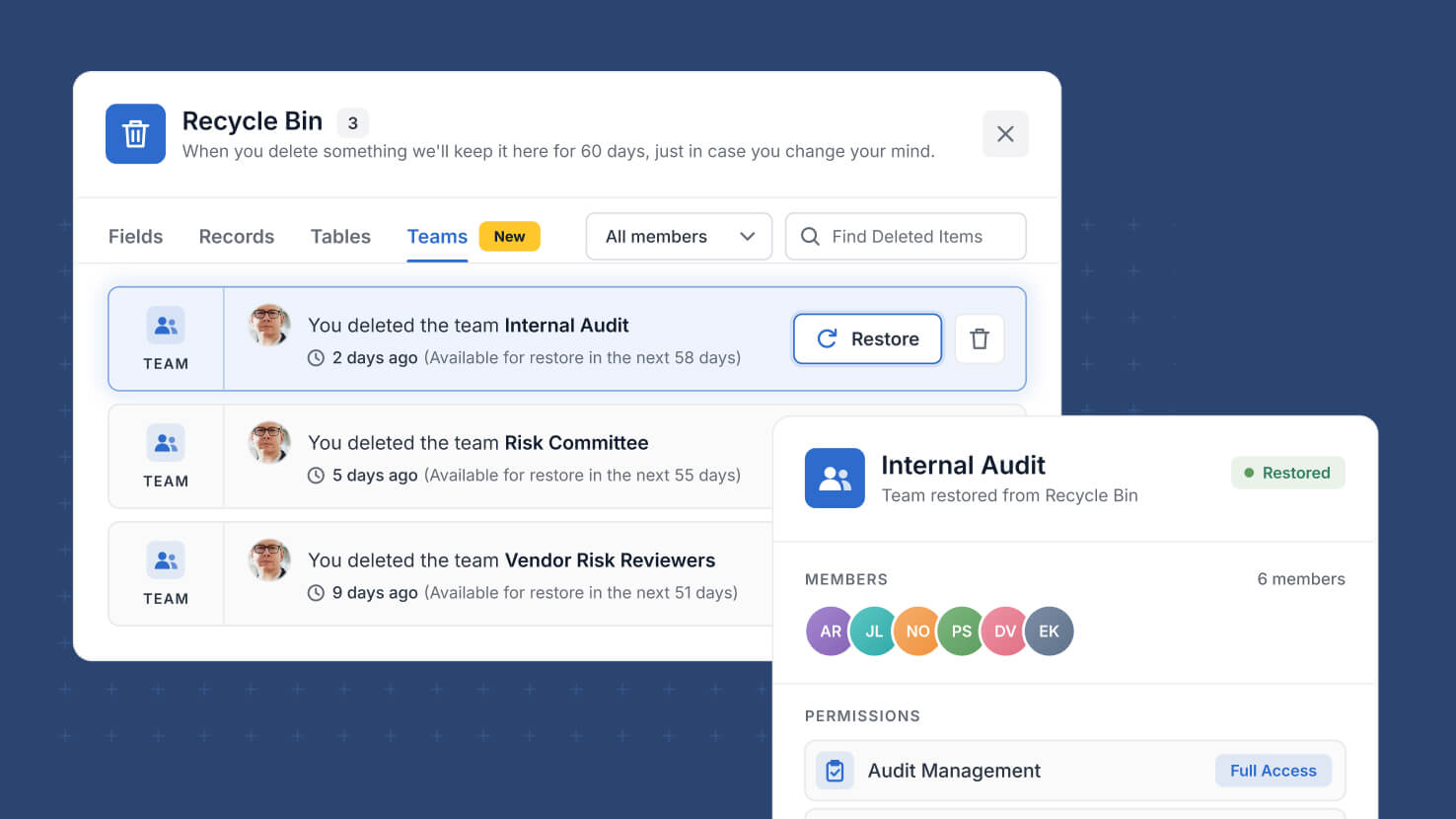Click the yellow New badge
Screen dimensions: 1456x819
coord(509,237)
